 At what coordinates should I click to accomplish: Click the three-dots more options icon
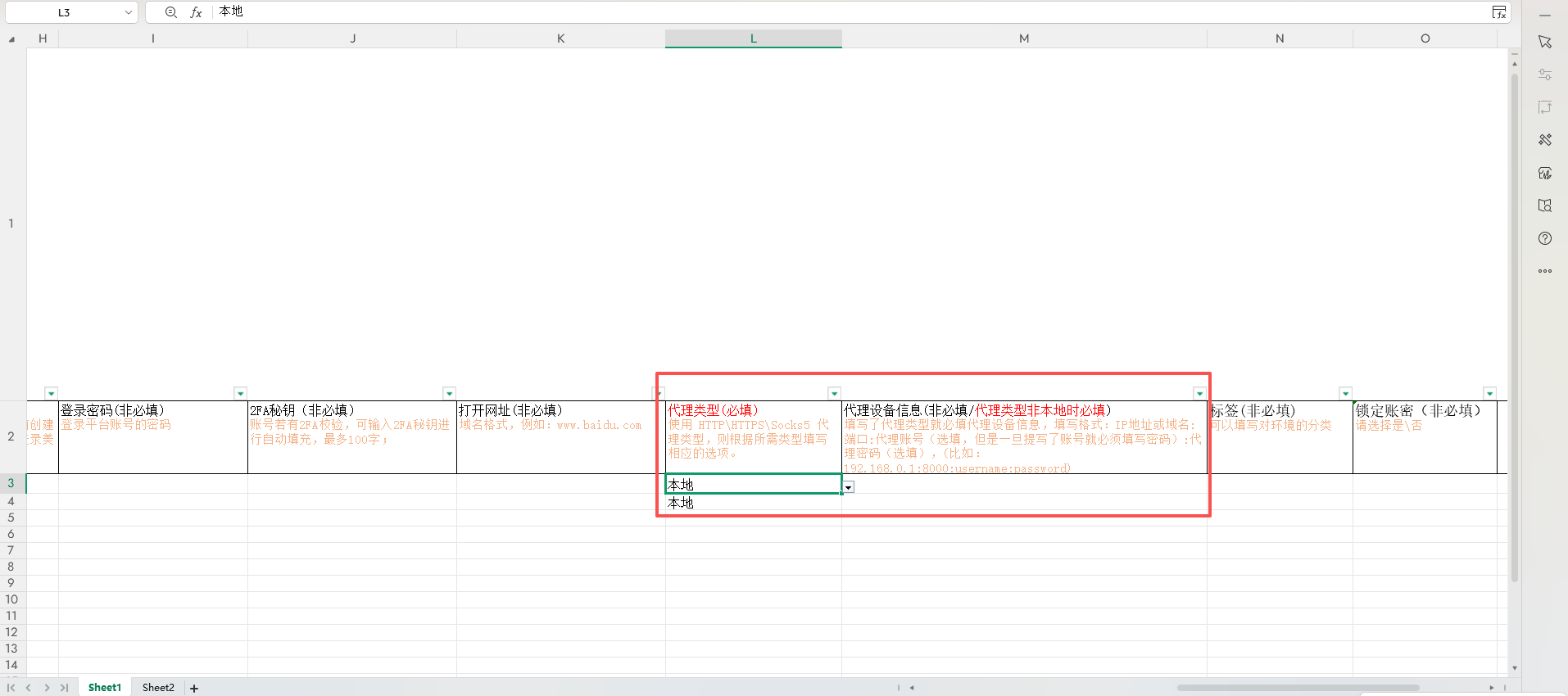click(x=1545, y=271)
